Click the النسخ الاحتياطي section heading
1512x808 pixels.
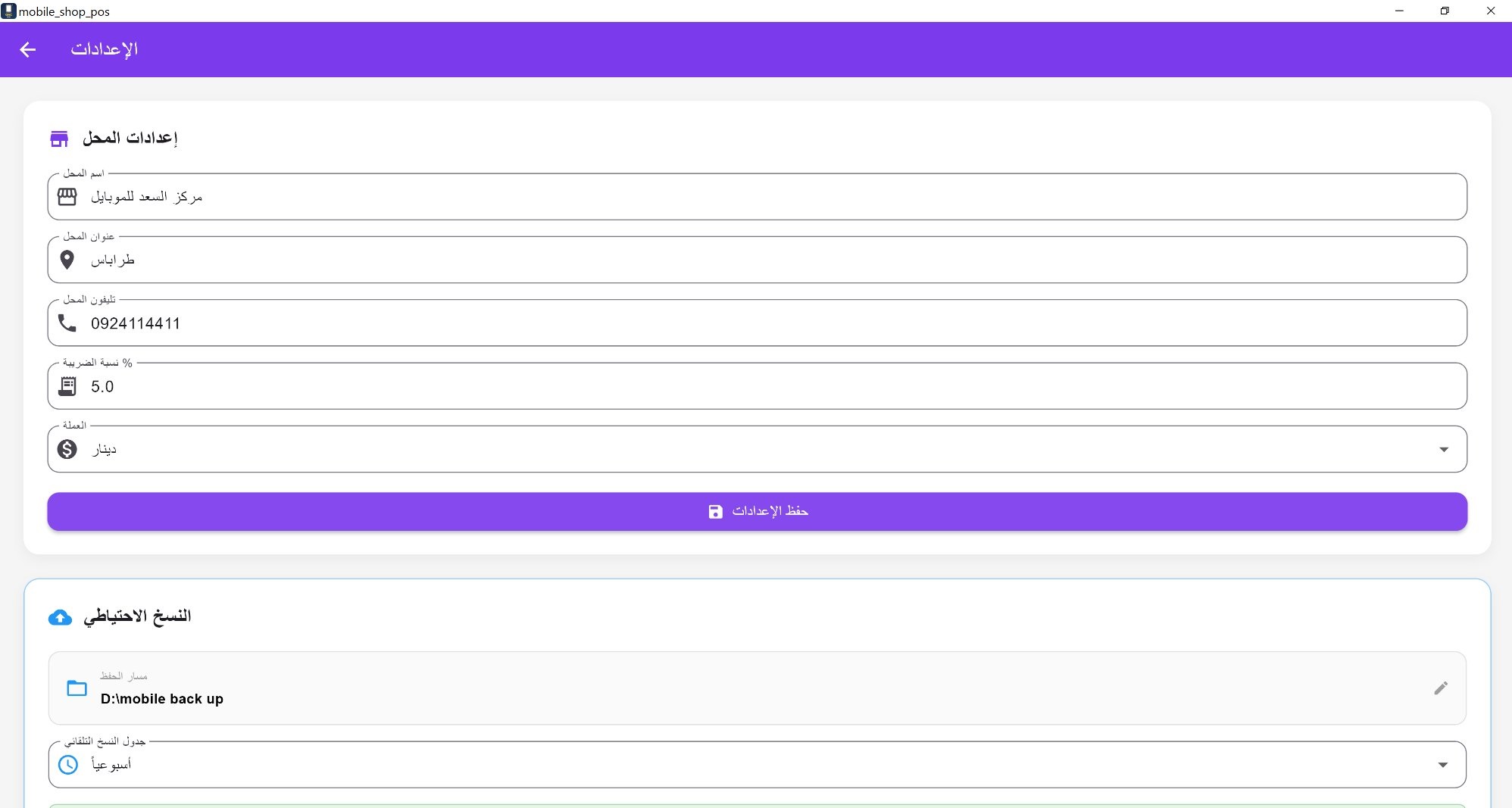tap(137, 616)
